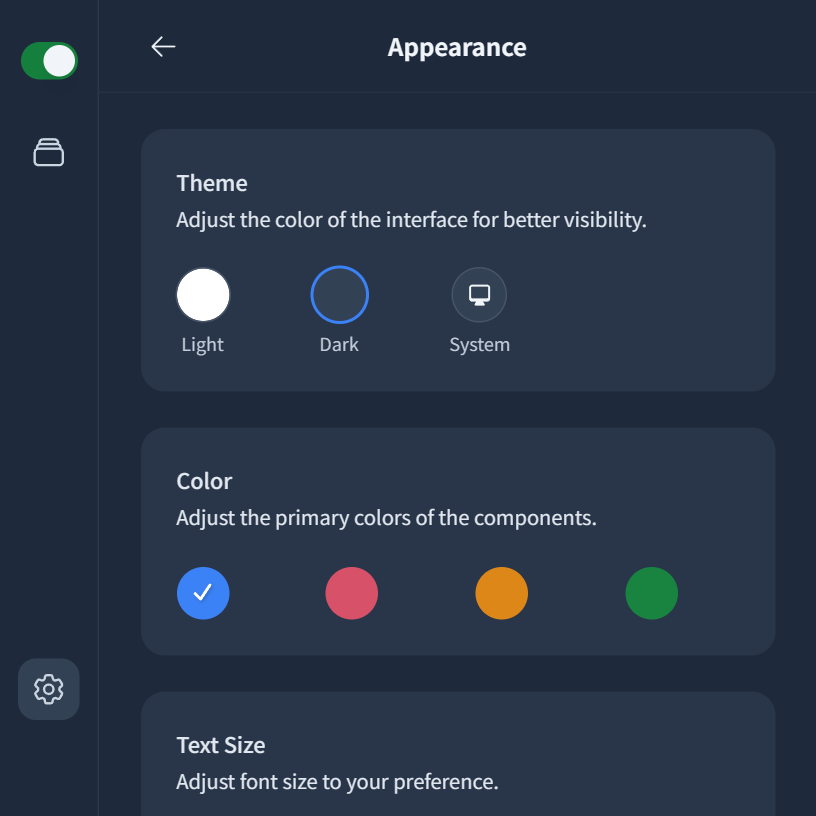Viewport: 816px width, 816px height.
Task: Go back using the left arrow
Action: click(163, 47)
